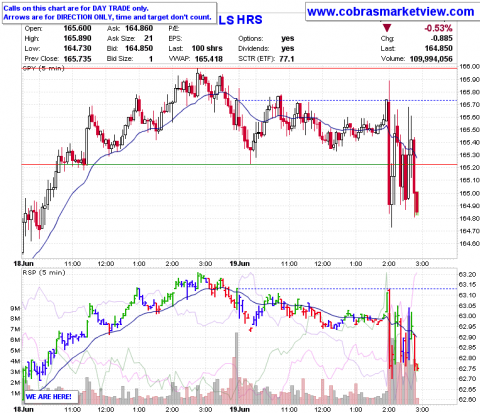Select the Ask Size value 21
Image resolution: width=480 pixels, height=413 pixels.
(x=149, y=38)
